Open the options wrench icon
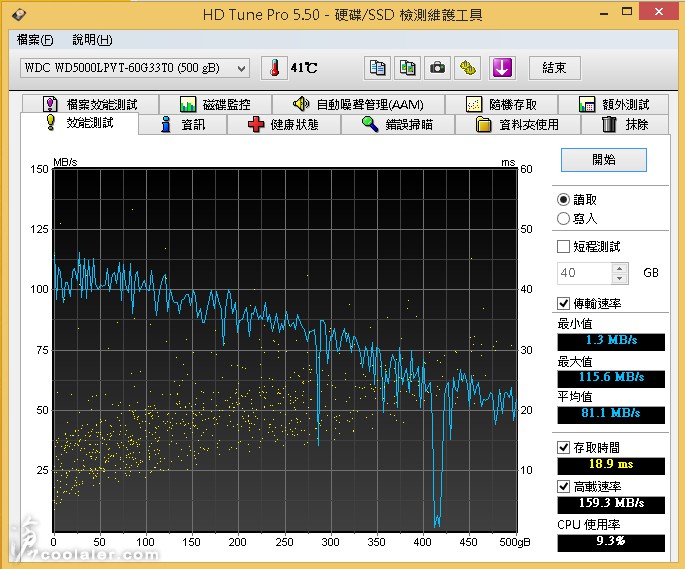 click(467, 68)
